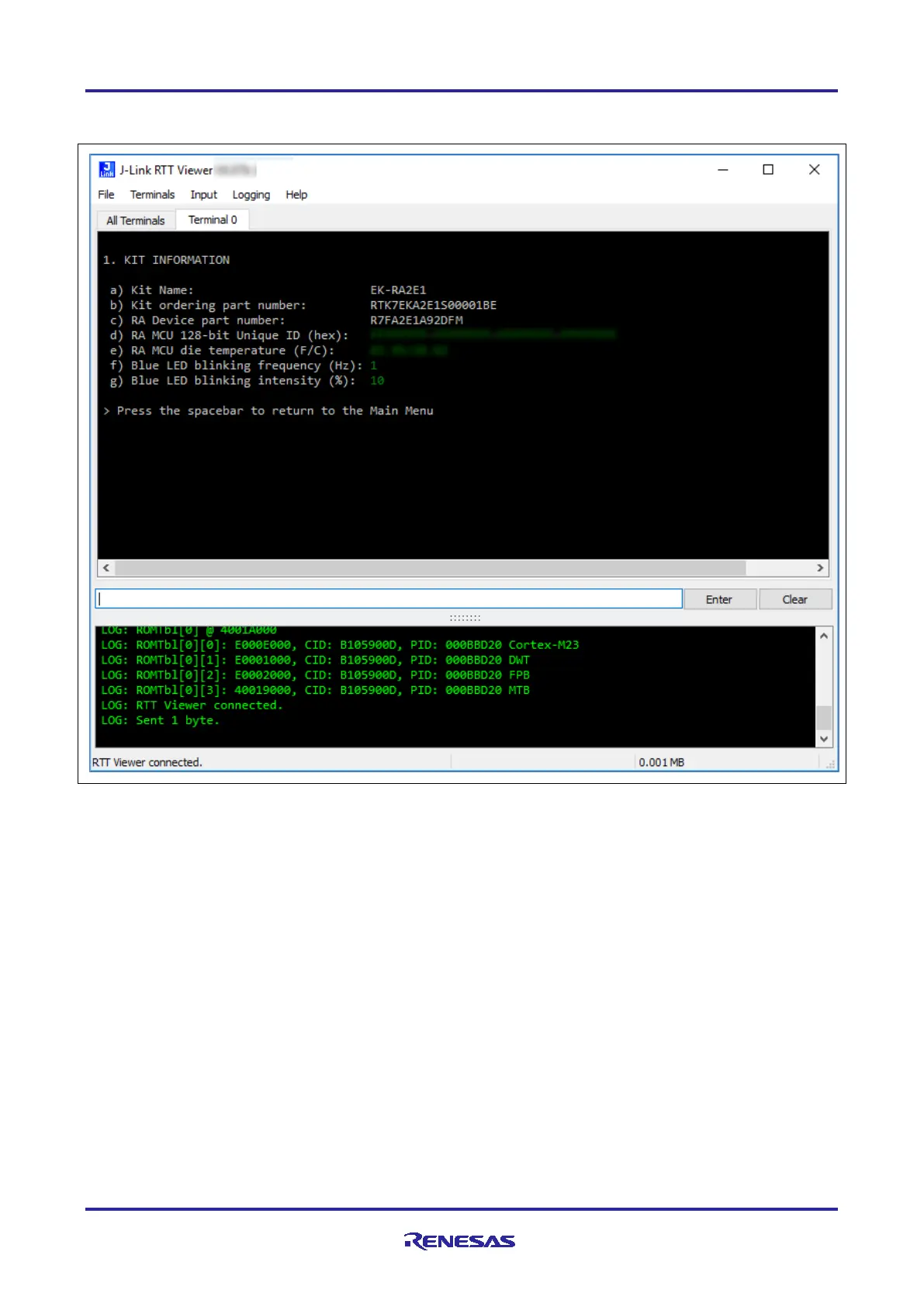Focus the terminal input text field

(x=389, y=598)
